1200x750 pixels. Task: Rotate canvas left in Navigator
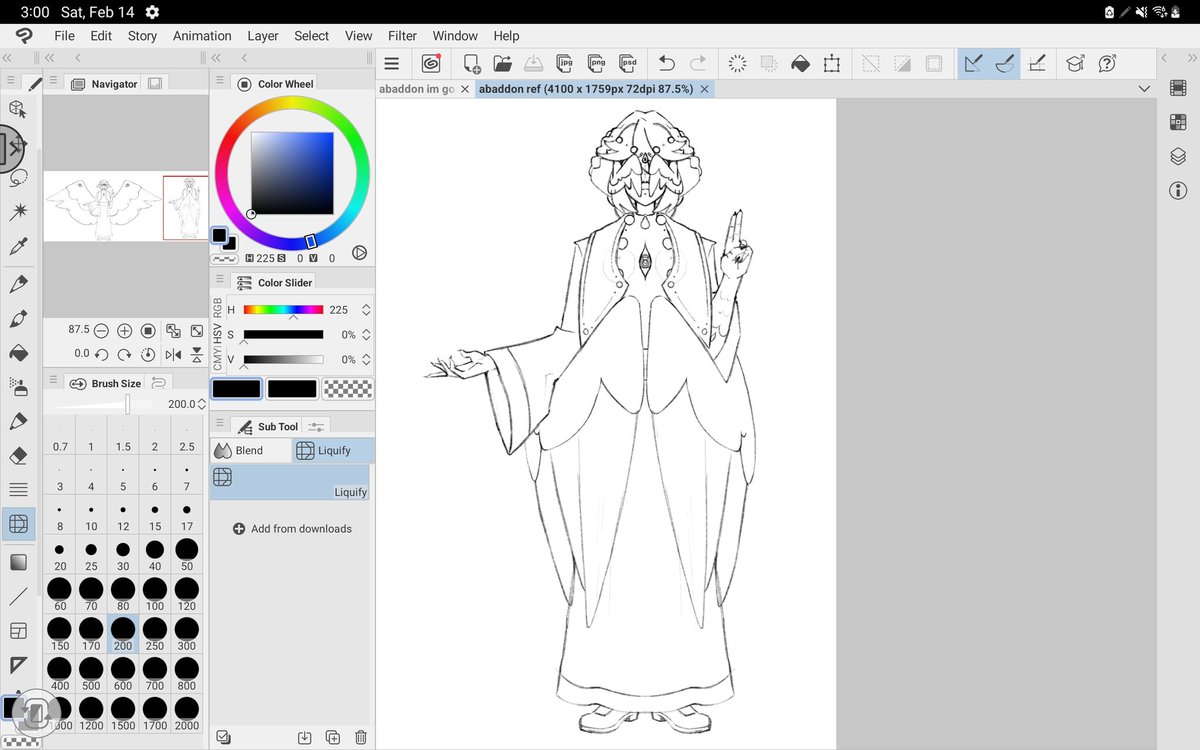click(102, 354)
